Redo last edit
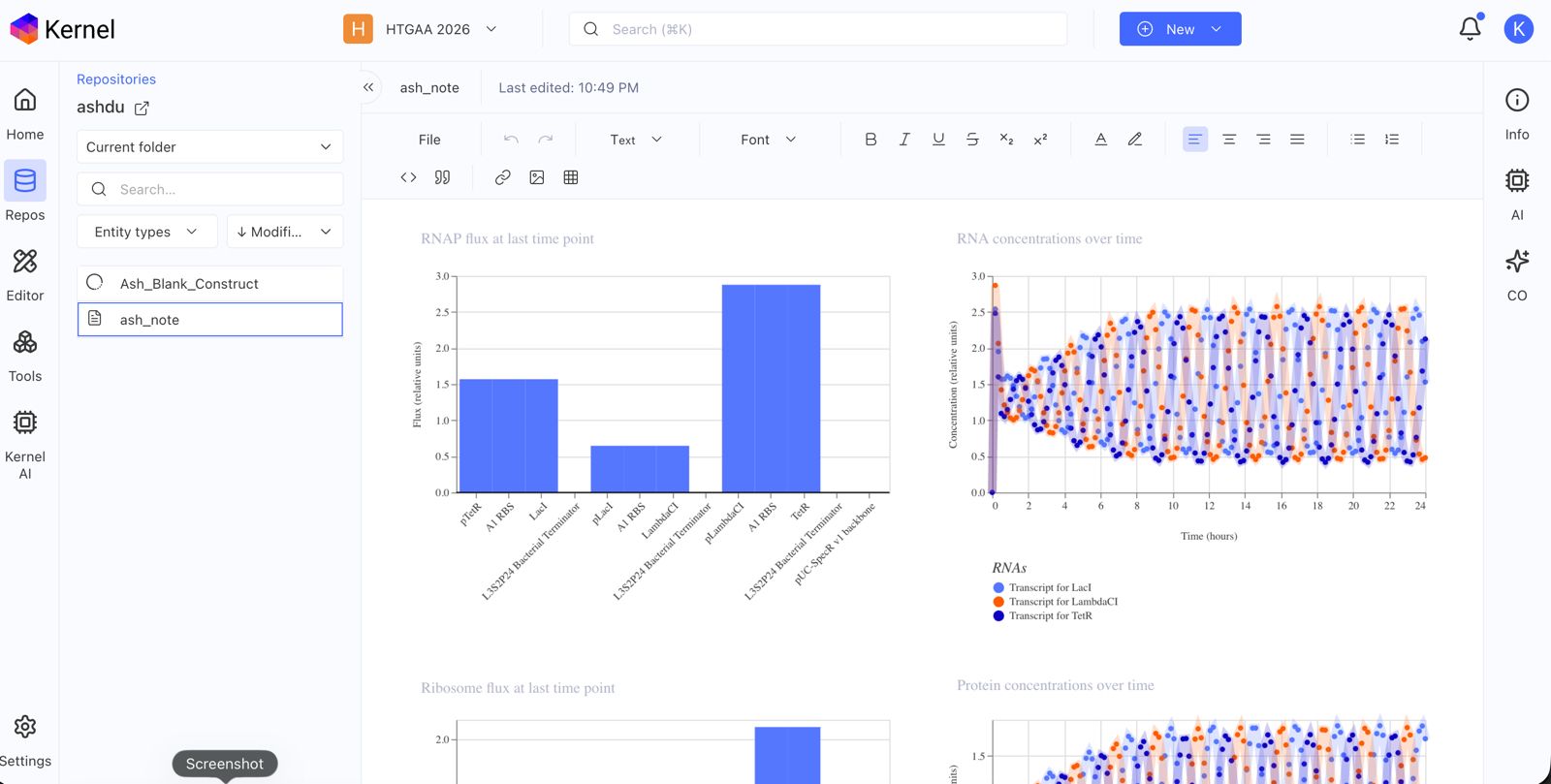The image size is (1551, 784). (x=546, y=140)
